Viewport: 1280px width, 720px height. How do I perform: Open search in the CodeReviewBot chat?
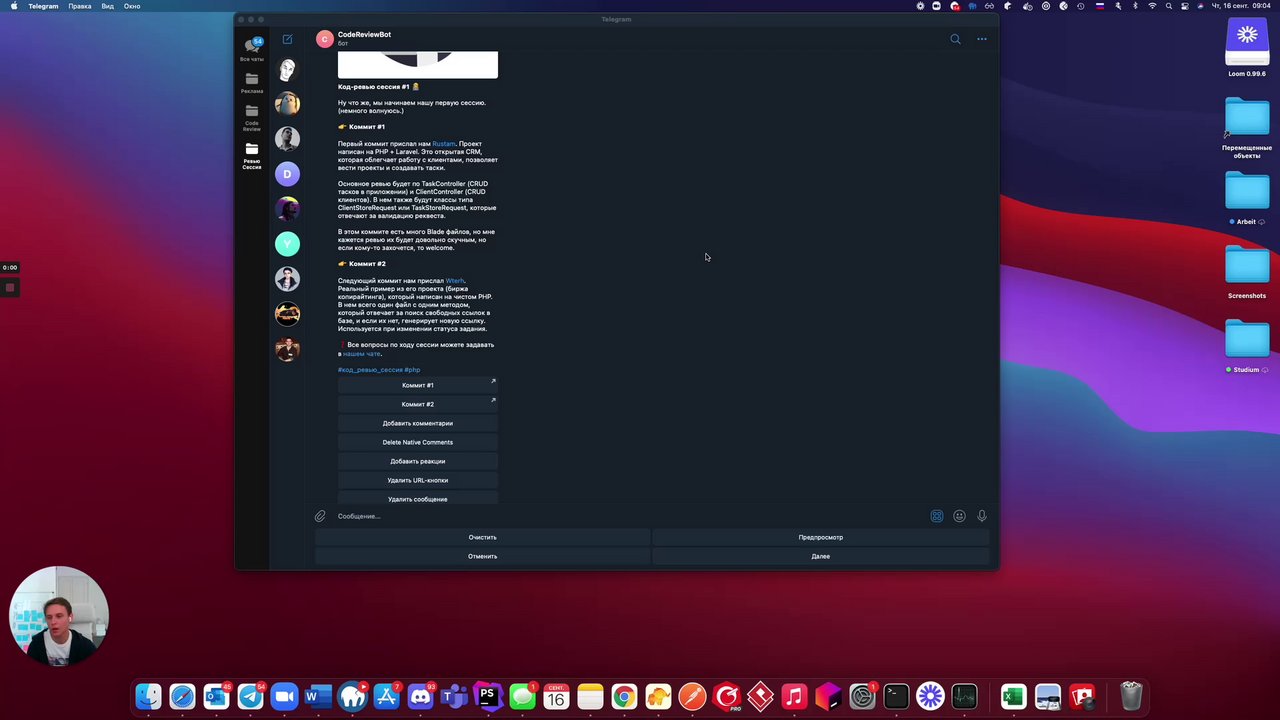(x=955, y=39)
